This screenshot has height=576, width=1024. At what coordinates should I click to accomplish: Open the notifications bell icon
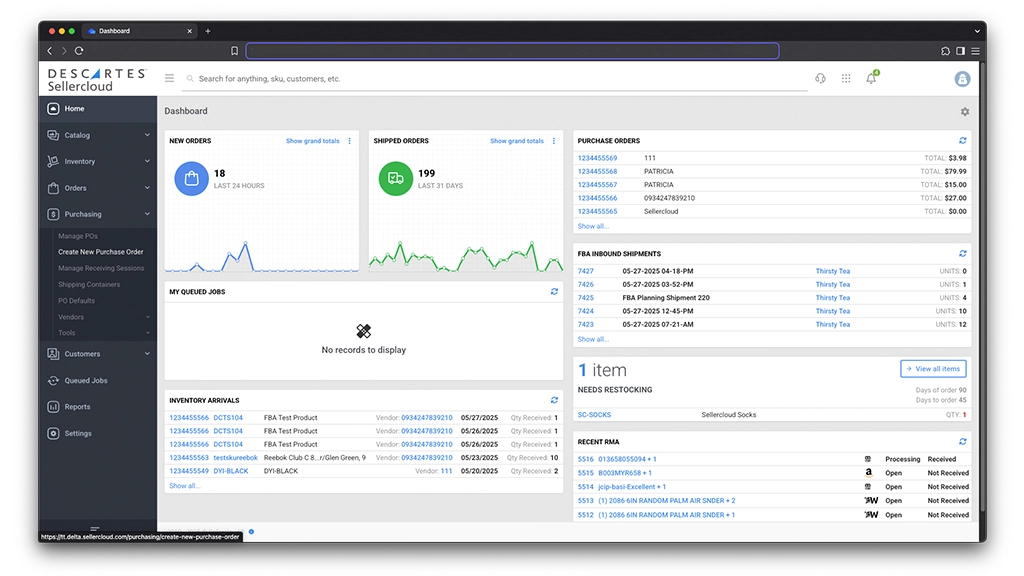pos(869,78)
